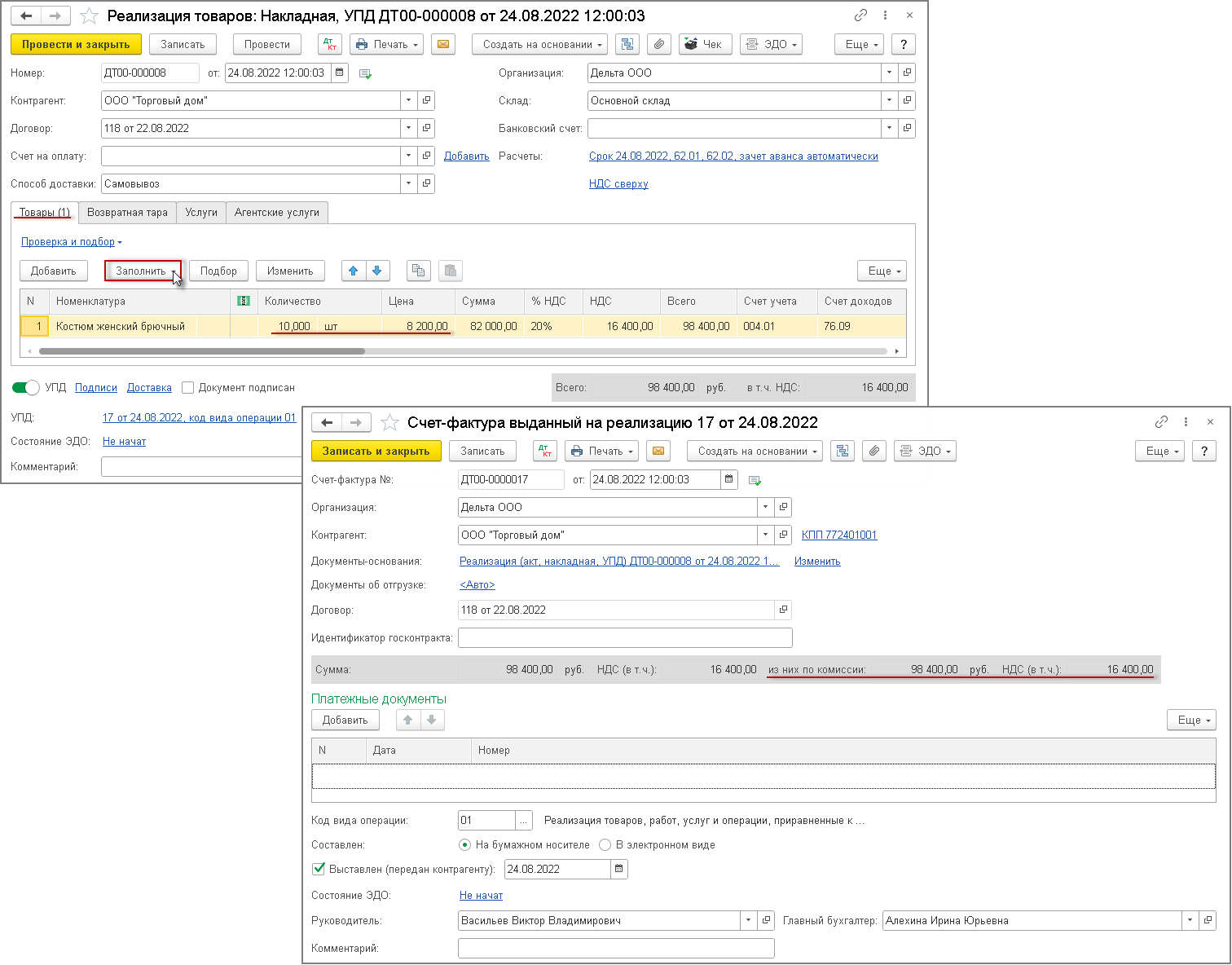Open Дт/Кт postings in the Счет-фактура toolbar
Viewport: 1232px width, 965px height.
[545, 451]
